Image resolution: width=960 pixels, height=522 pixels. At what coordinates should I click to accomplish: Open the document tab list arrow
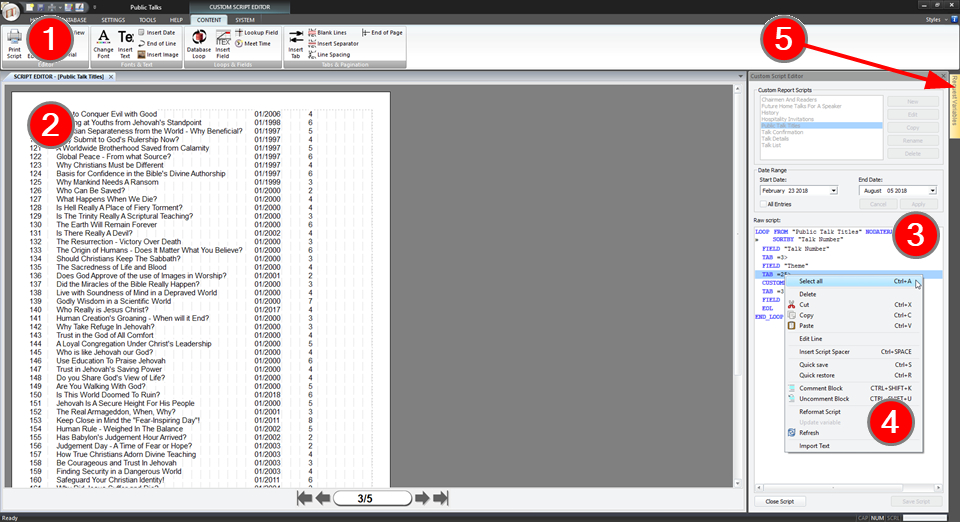(x=740, y=76)
